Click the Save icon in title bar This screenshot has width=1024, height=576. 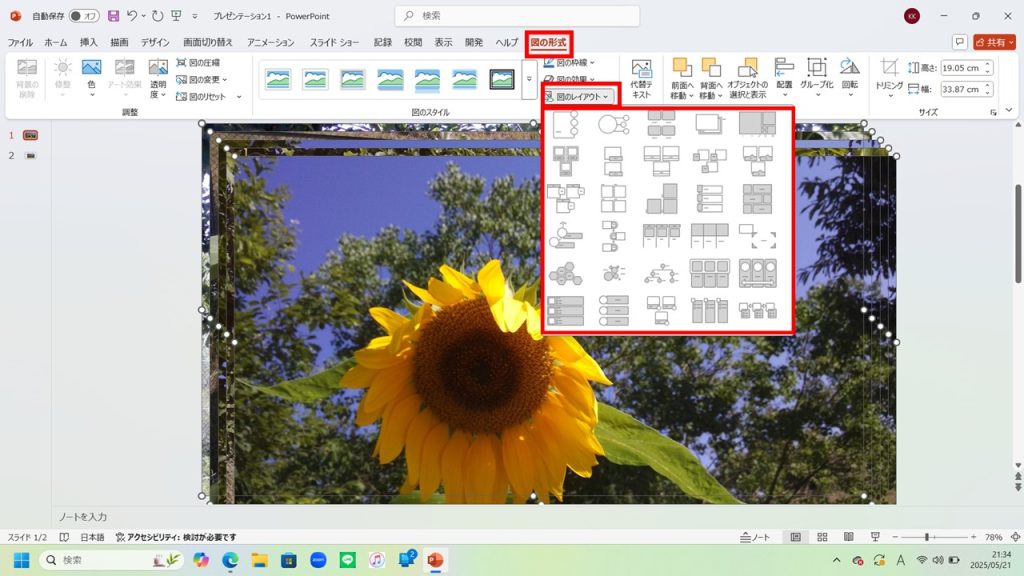(x=113, y=16)
